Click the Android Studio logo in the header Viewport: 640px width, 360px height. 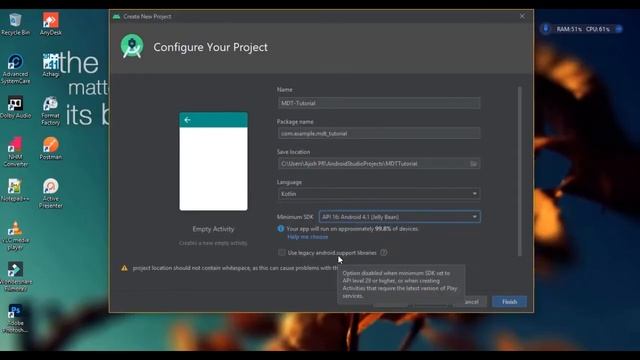click(132, 46)
